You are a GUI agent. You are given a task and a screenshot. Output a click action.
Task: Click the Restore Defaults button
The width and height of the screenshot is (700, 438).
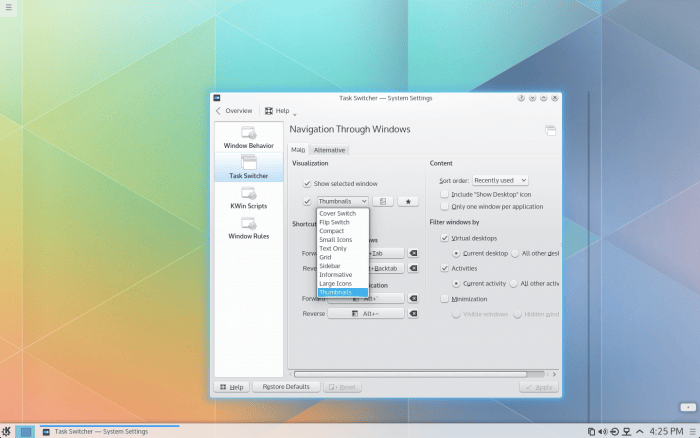(286, 386)
